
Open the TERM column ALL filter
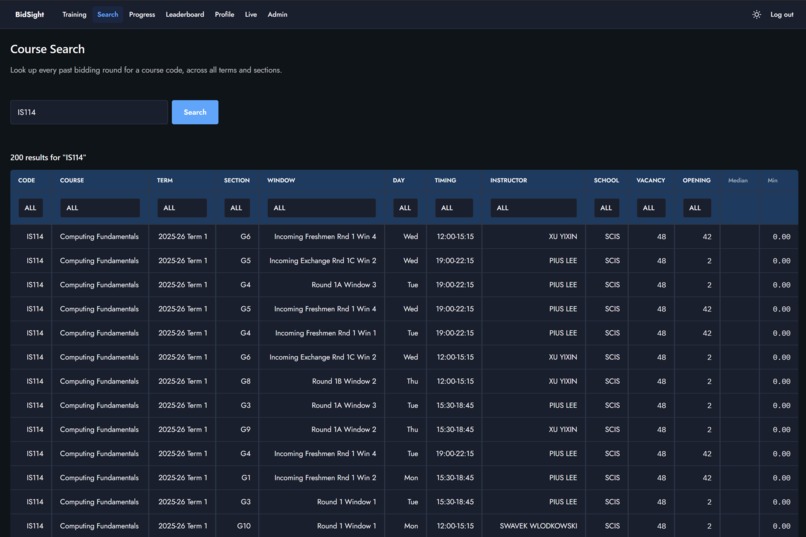(182, 208)
